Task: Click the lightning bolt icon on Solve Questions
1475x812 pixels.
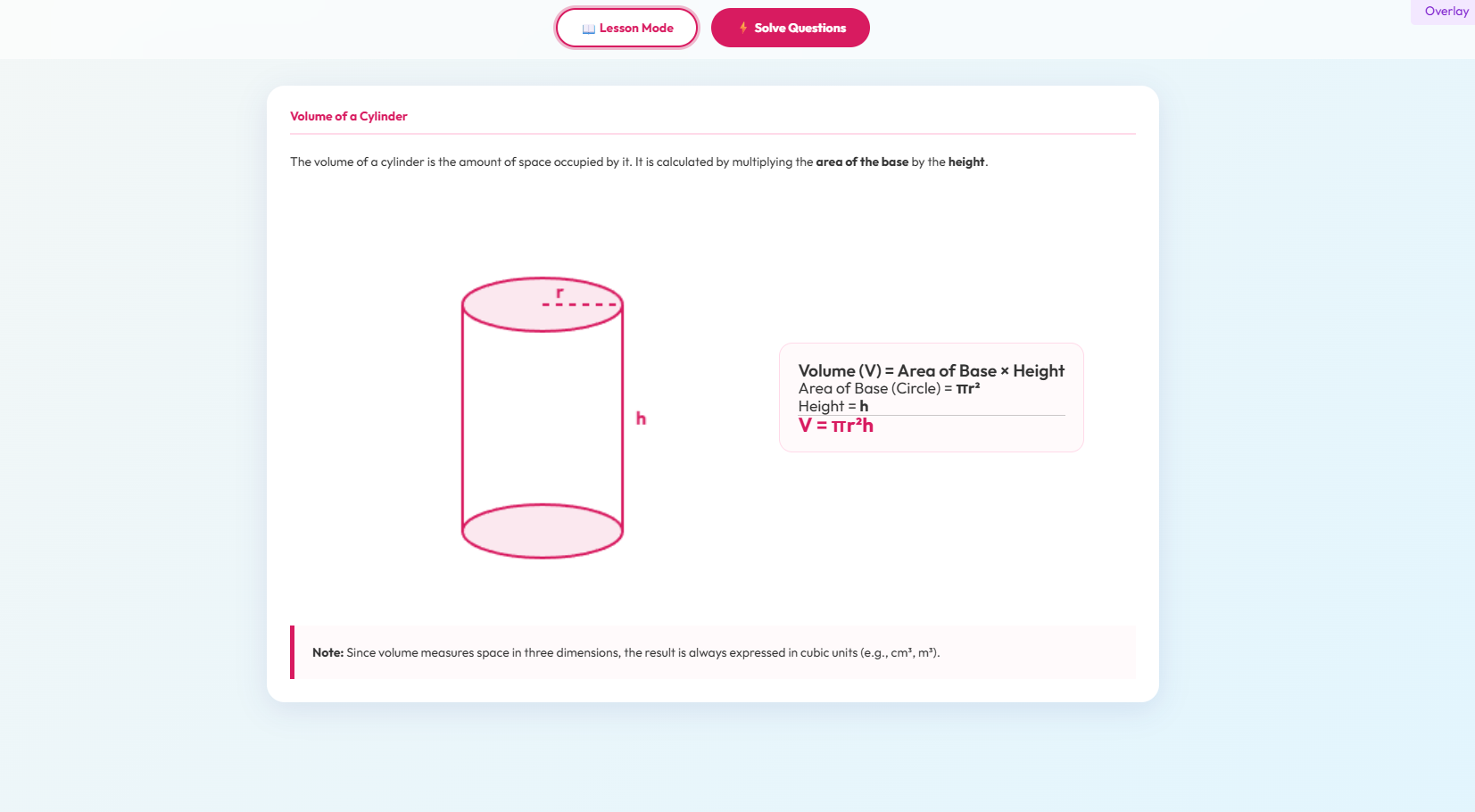Action: 742,27
